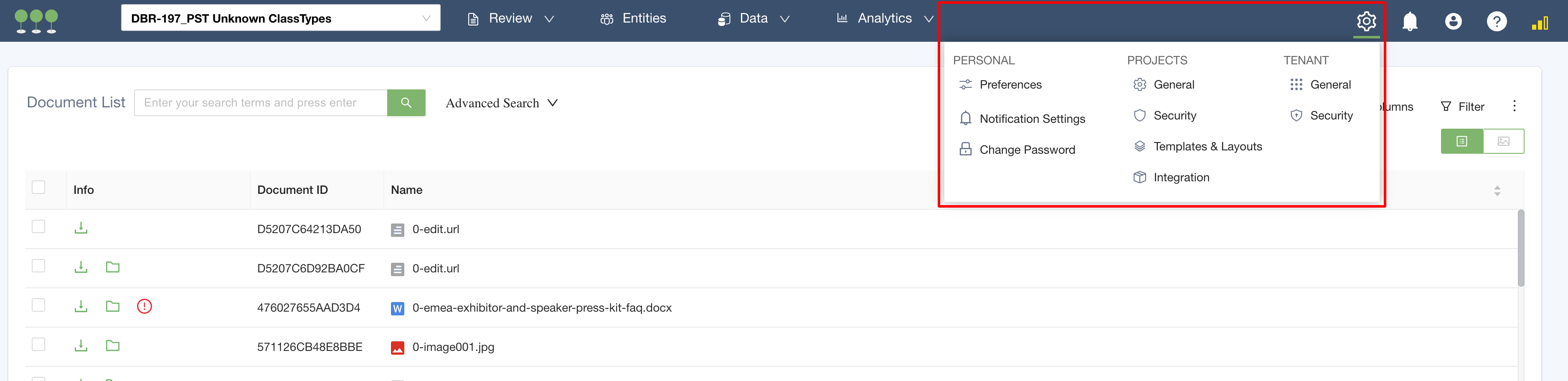Viewport: 1568px width, 381px height.
Task: Click the help question mark icon
Action: pos(1496,21)
